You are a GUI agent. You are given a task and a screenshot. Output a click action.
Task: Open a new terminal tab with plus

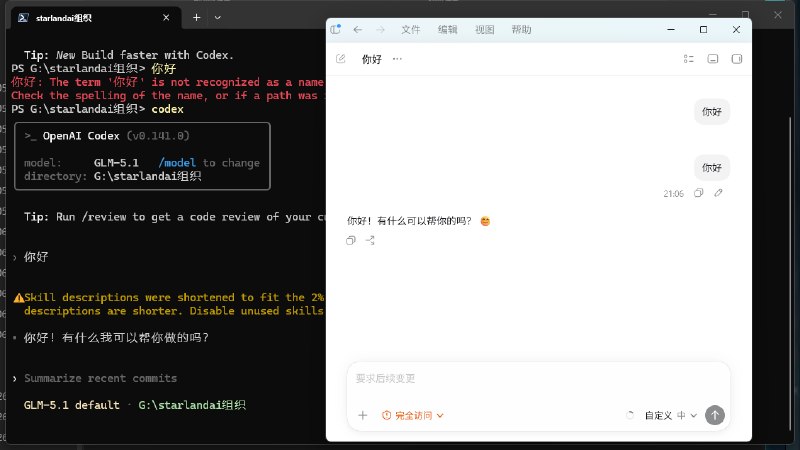click(x=196, y=17)
